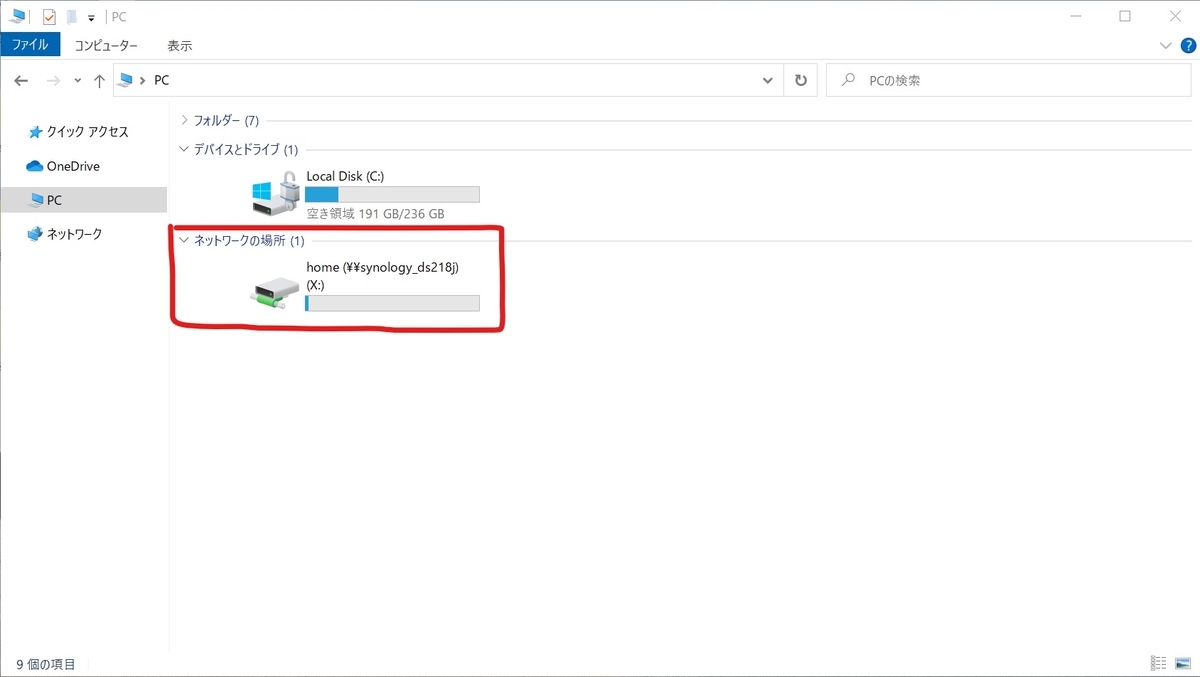This screenshot has width=1200, height=677.
Task: Click the Forward navigation arrow
Action: [x=53, y=81]
